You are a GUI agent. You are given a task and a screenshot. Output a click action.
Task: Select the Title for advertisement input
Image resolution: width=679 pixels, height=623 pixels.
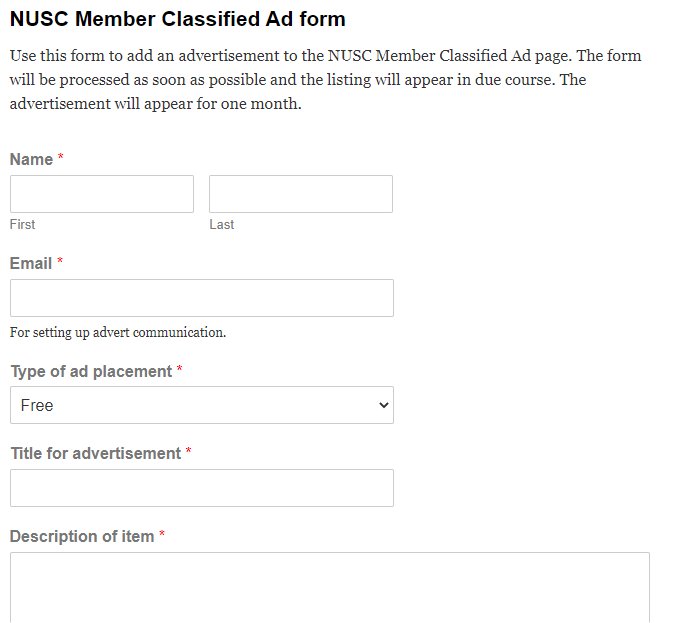(x=201, y=488)
